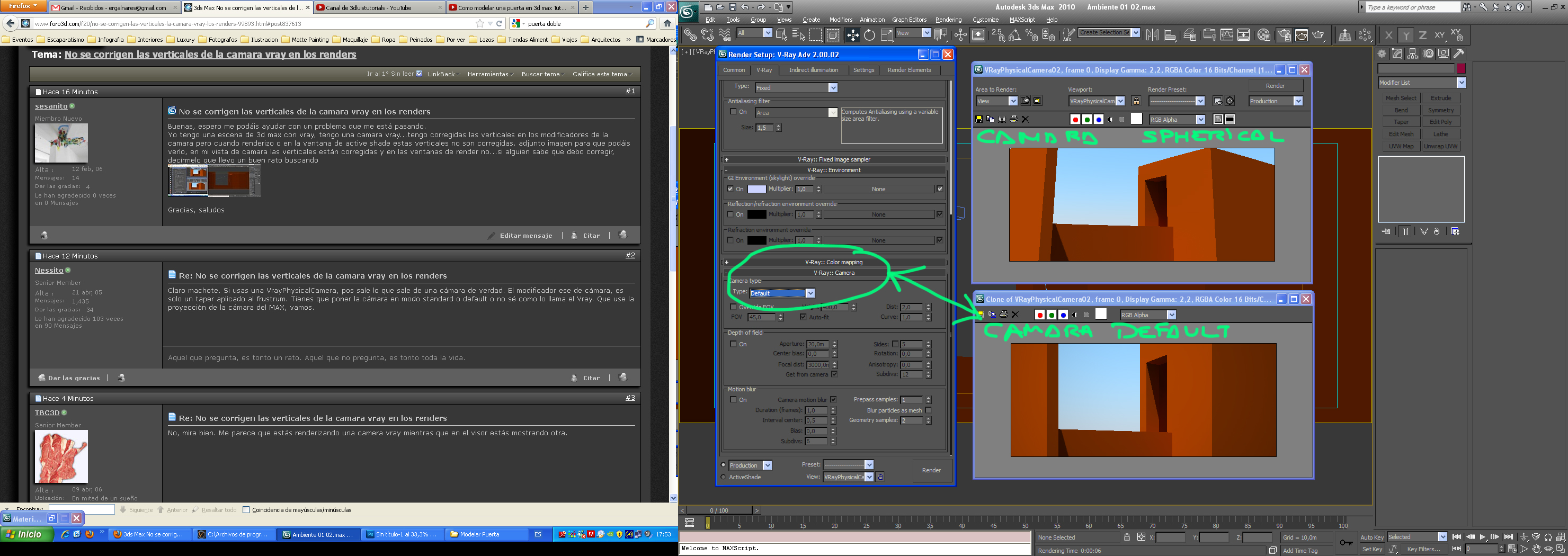Open the Area to Render dropdown
1568x556 pixels.
point(996,101)
